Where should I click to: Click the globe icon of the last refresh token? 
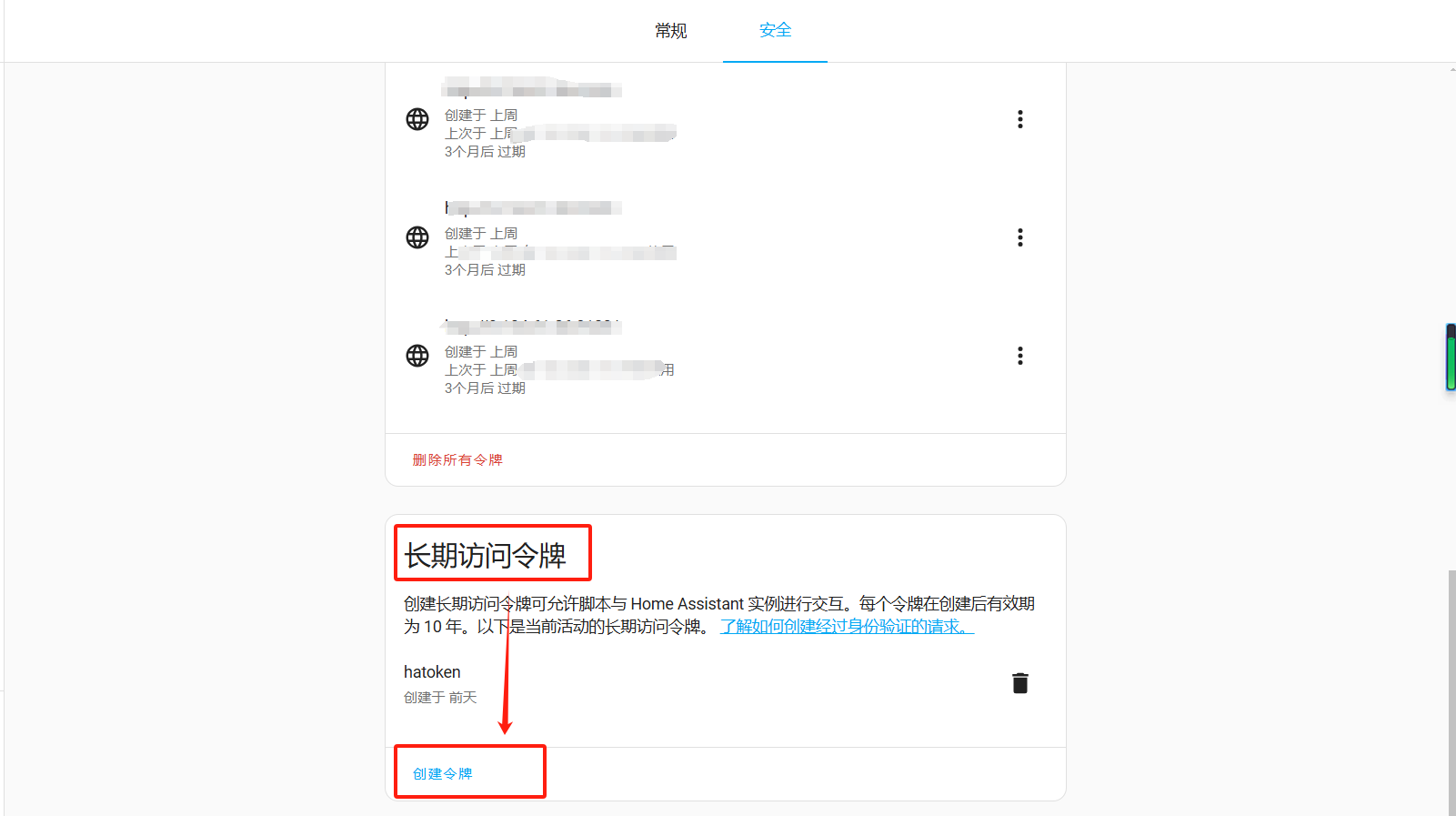point(417,356)
